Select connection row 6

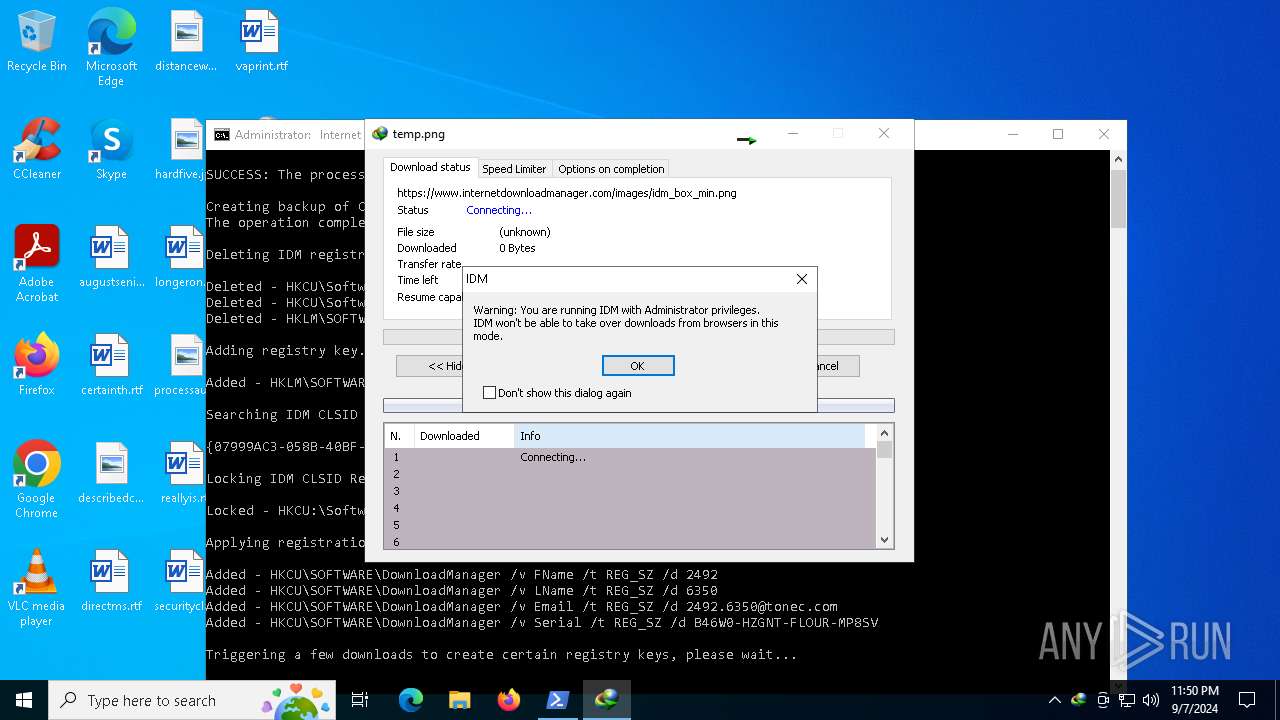pos(630,542)
